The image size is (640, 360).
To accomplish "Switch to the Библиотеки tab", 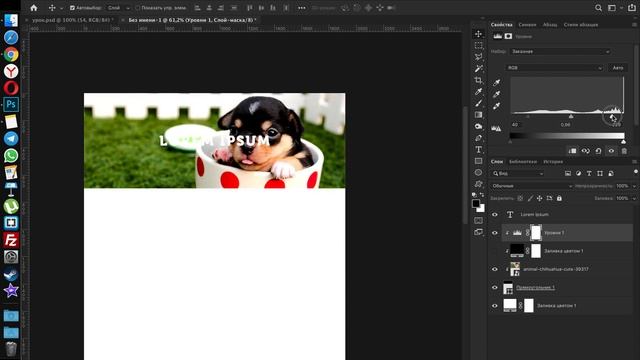I will [x=523, y=162].
